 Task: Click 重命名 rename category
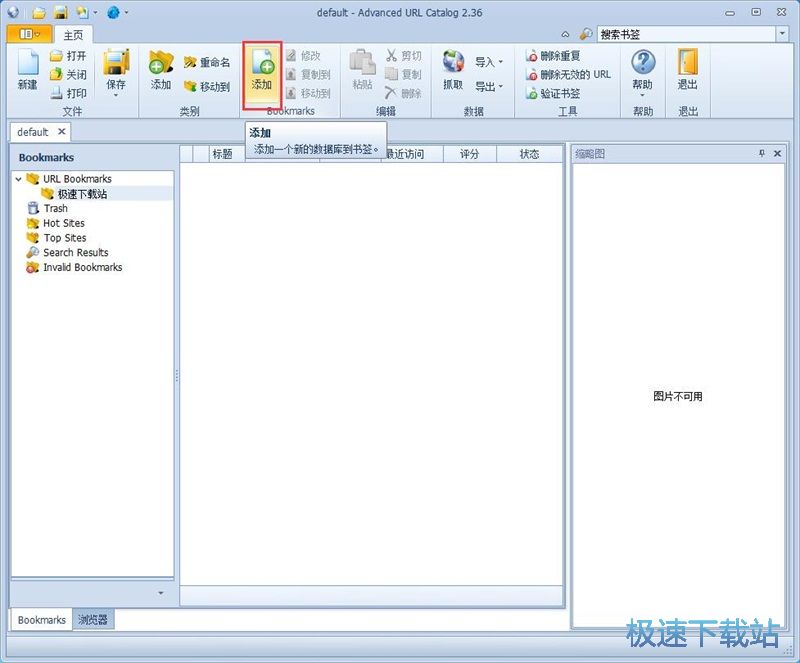[207, 62]
